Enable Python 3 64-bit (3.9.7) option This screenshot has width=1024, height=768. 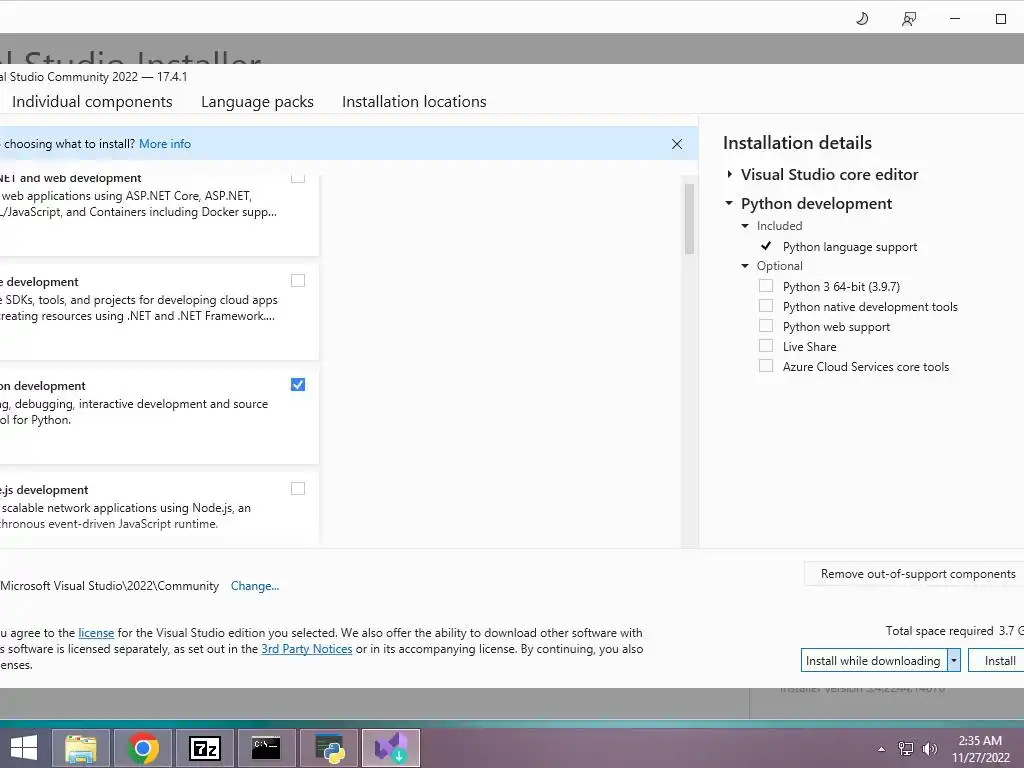pyautogui.click(x=766, y=286)
